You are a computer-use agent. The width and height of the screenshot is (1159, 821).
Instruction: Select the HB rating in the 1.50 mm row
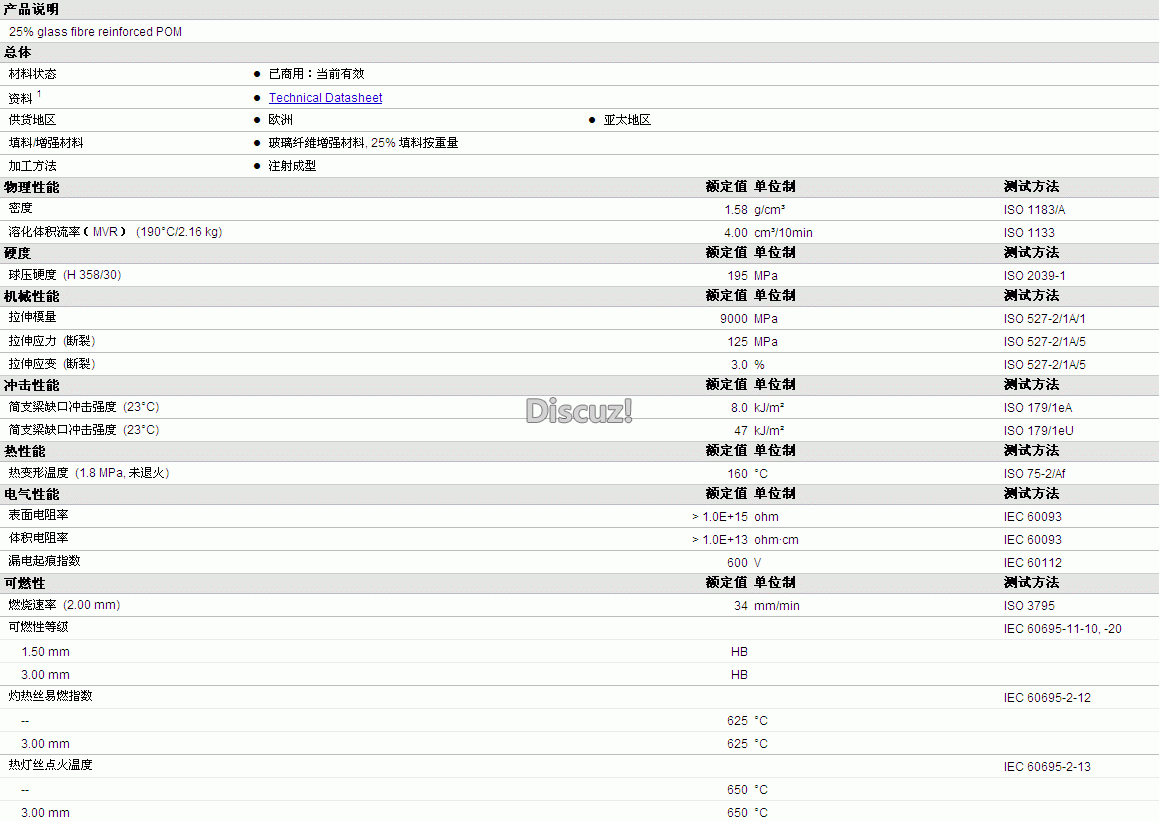coord(739,652)
